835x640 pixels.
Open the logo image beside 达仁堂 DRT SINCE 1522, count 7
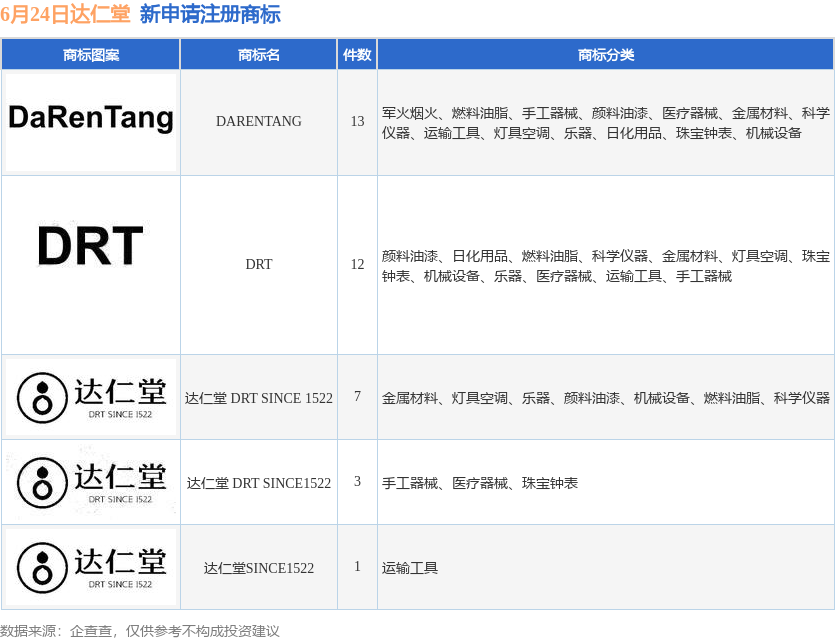pyautogui.click(x=91, y=397)
